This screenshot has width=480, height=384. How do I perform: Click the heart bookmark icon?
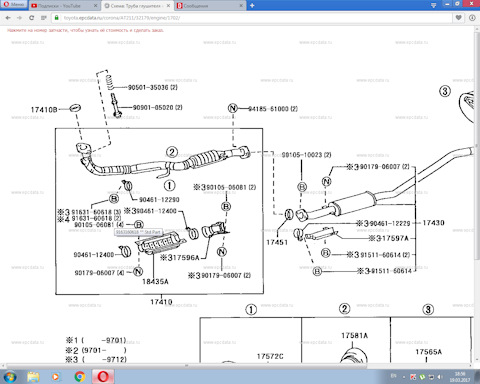[x=459, y=18]
